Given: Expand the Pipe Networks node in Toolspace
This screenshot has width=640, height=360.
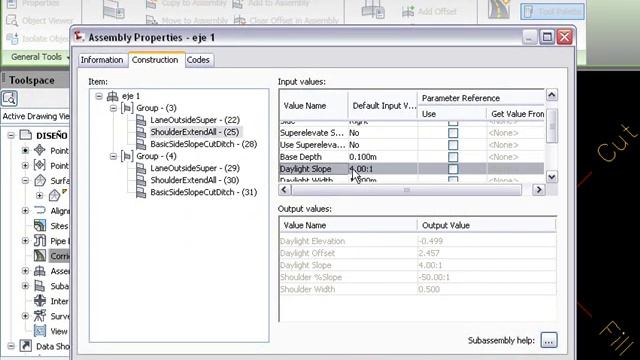Looking at the screenshot, I should click(25, 241).
